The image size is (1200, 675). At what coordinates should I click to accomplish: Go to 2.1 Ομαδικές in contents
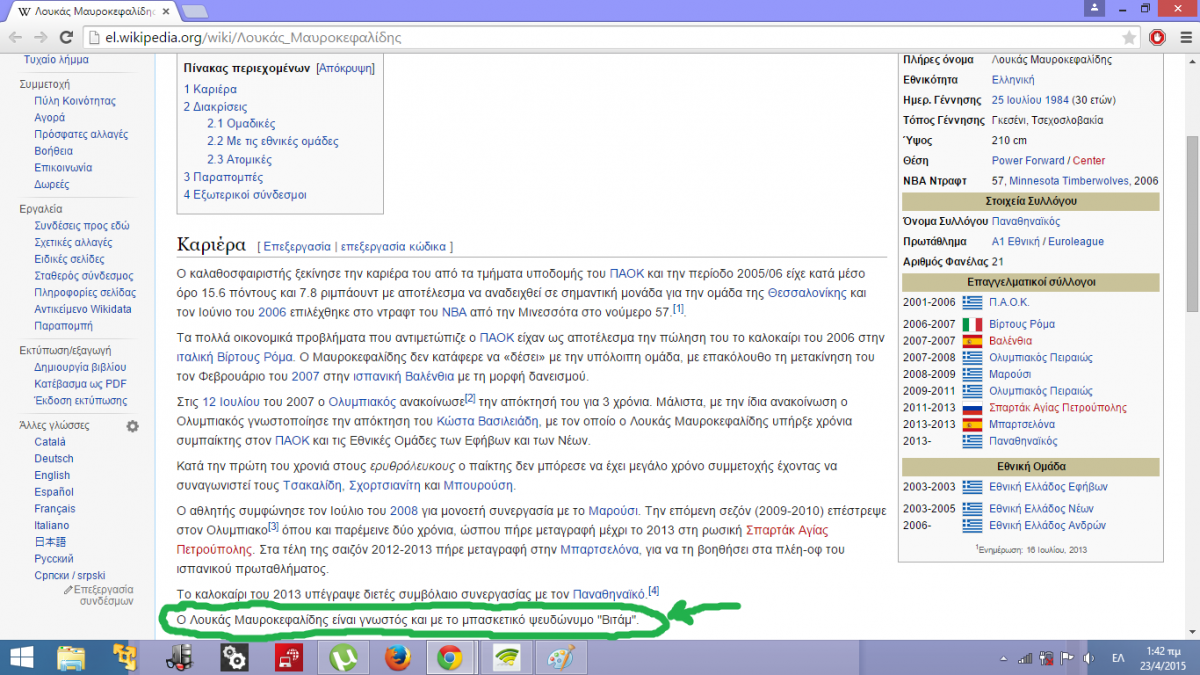[x=241, y=124]
